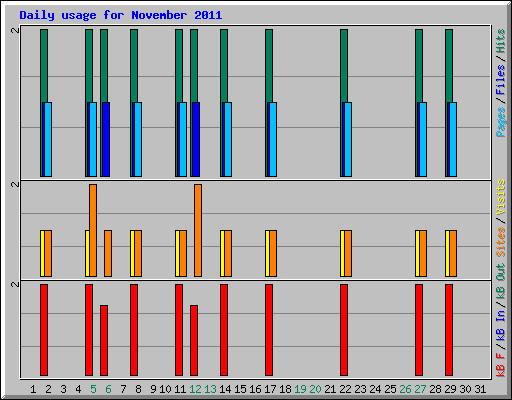Click day label "18" on the axis
This screenshot has height=400, width=512.
point(285,389)
